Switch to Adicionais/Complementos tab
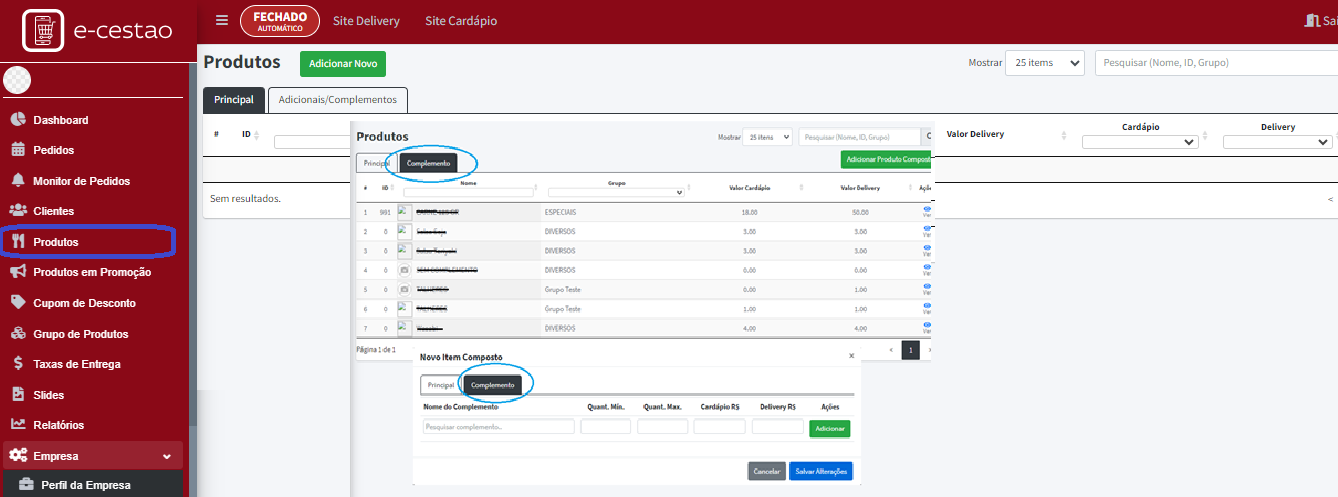Screen dimensions: 1338x497 pos(338,100)
